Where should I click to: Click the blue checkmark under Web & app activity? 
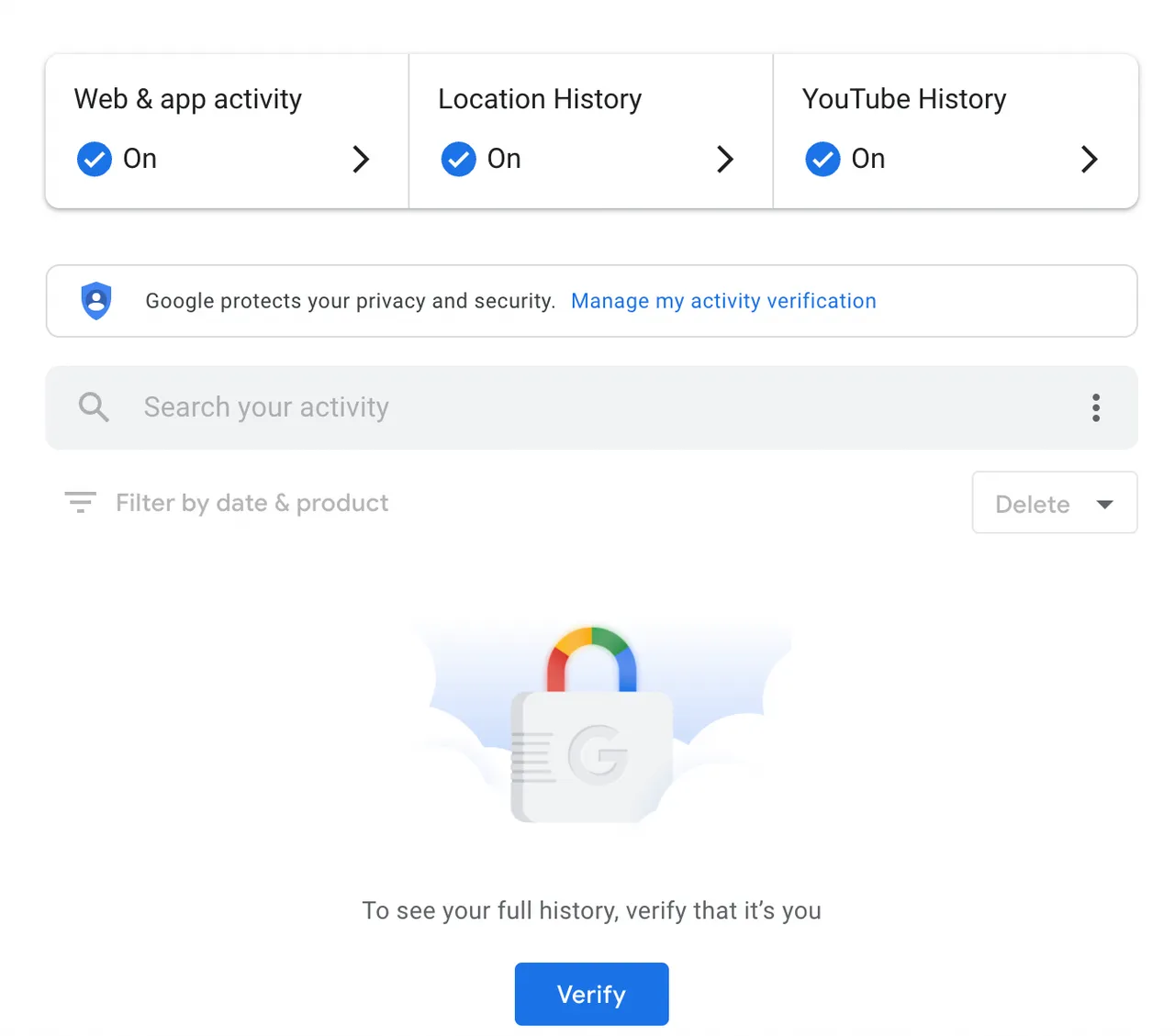coord(94,159)
